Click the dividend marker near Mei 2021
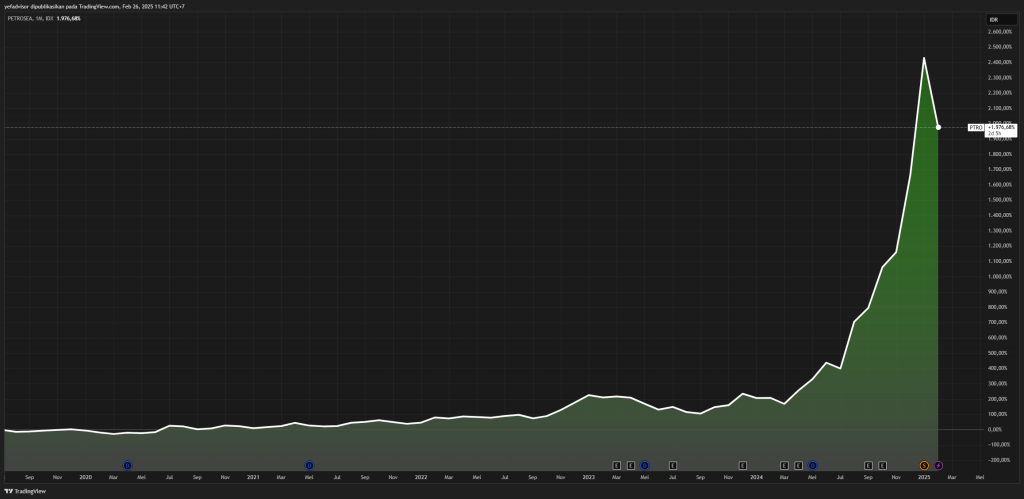Viewport: 1024px width, 499px height. (309, 465)
